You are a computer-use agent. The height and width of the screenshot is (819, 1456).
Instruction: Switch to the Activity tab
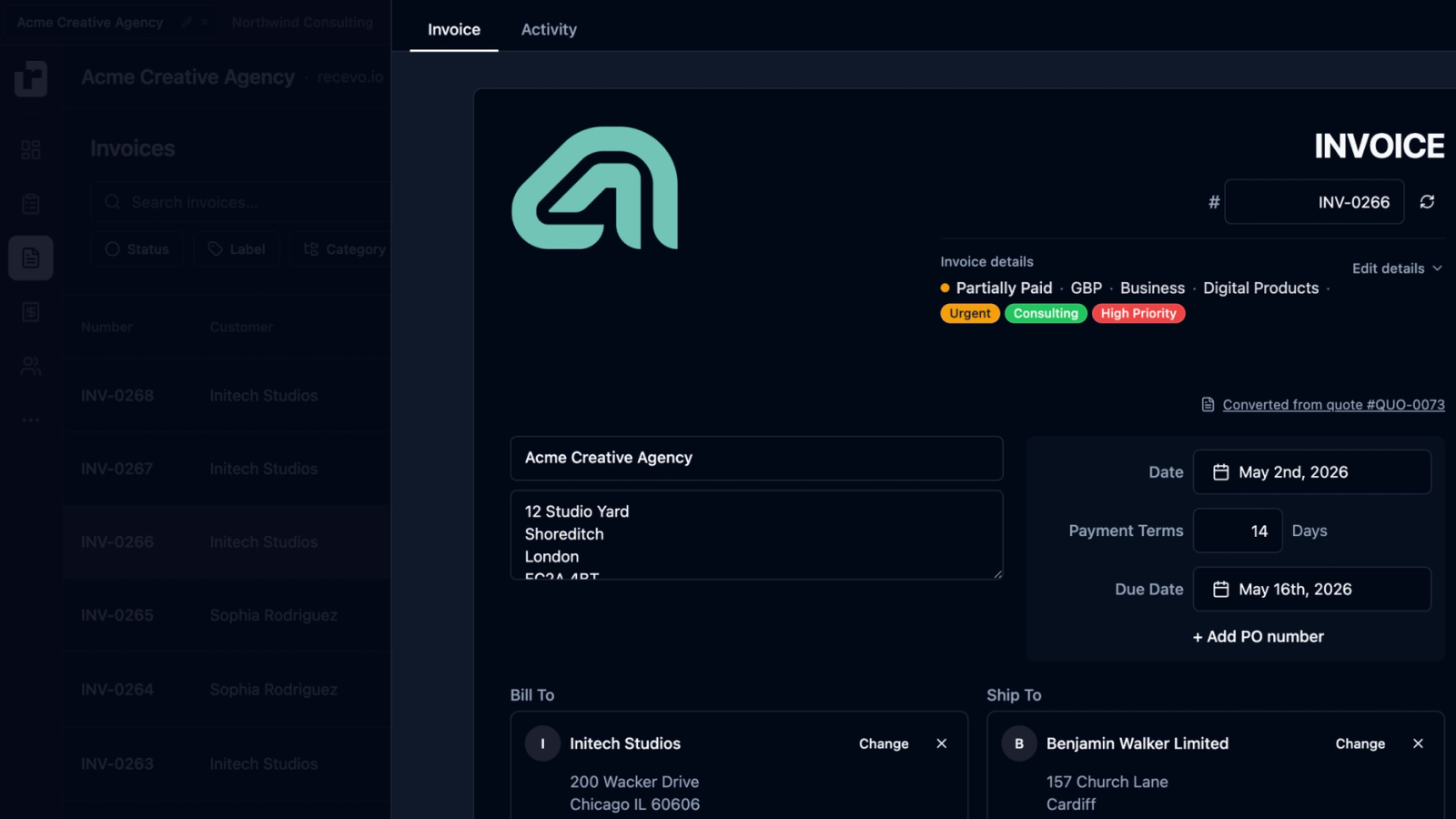tap(549, 29)
